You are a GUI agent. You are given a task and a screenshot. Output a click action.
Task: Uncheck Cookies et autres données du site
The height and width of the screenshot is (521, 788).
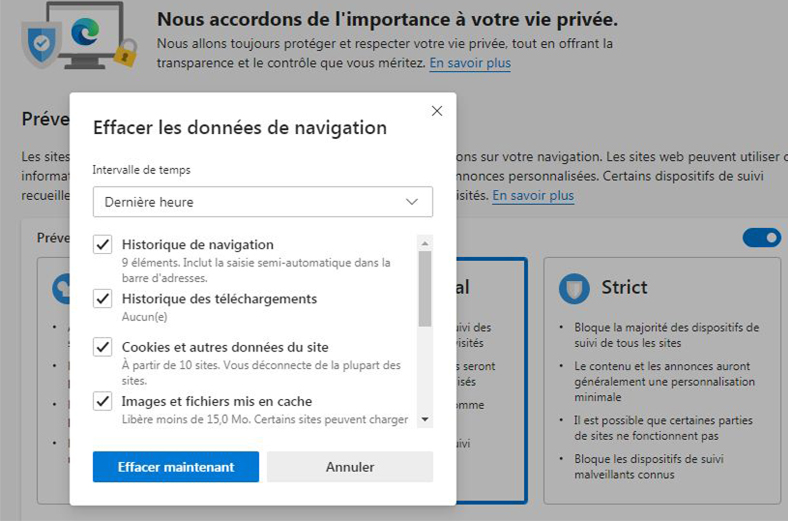(103, 347)
